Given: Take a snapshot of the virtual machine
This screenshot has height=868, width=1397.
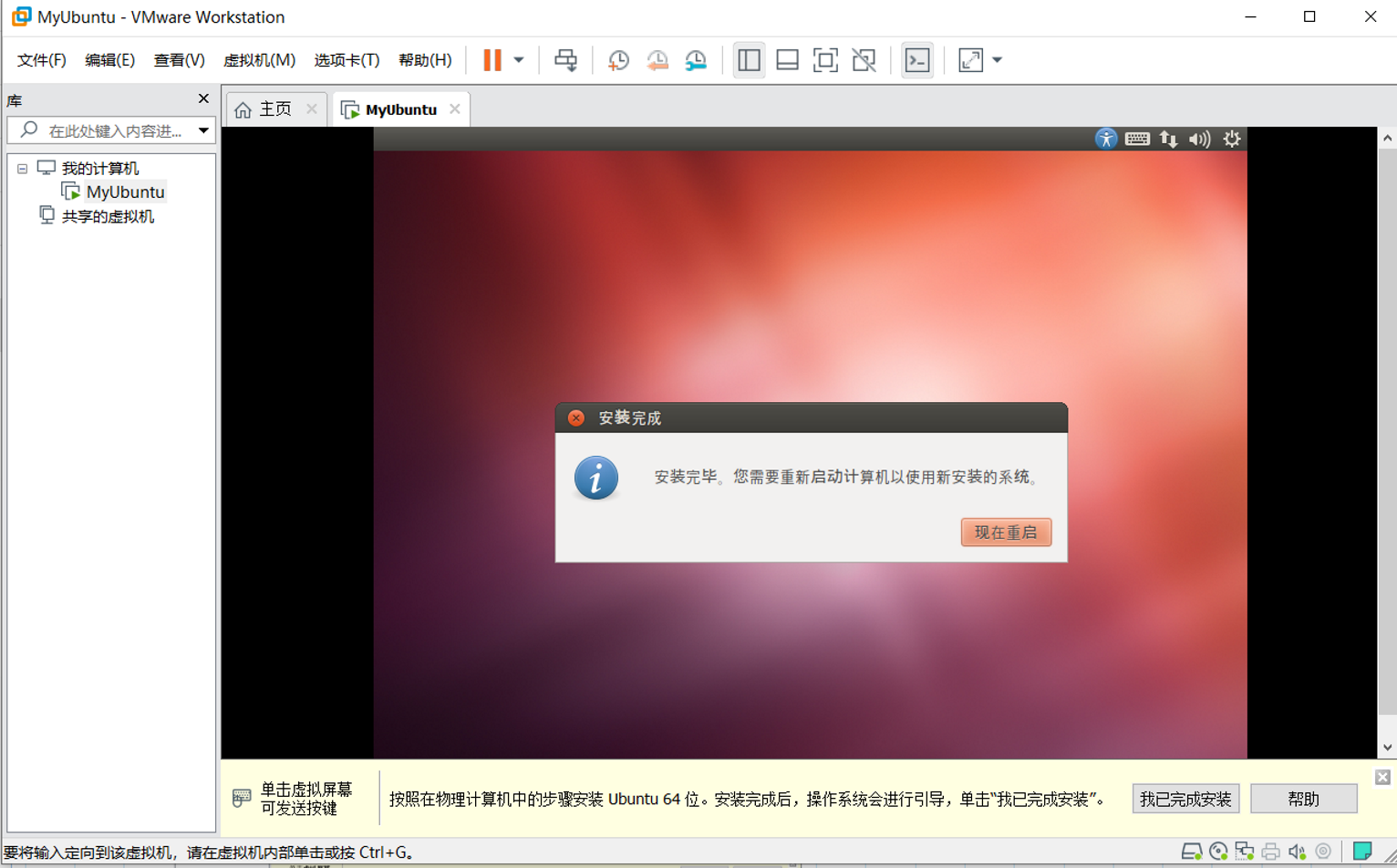Looking at the screenshot, I should point(617,59).
